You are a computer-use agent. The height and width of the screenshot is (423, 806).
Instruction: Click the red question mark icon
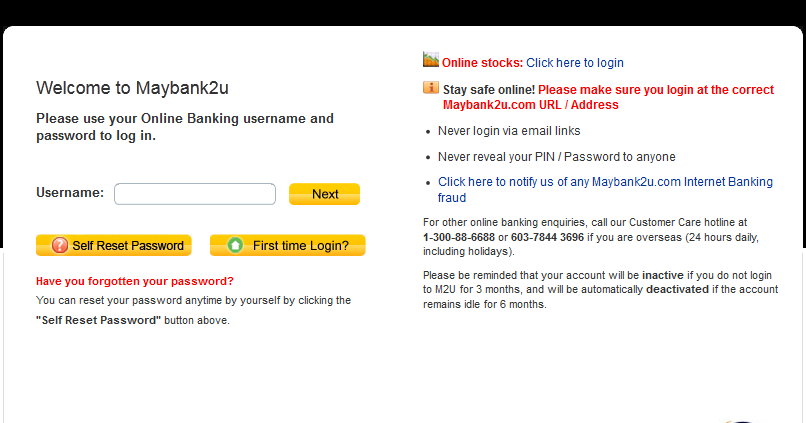[x=60, y=245]
